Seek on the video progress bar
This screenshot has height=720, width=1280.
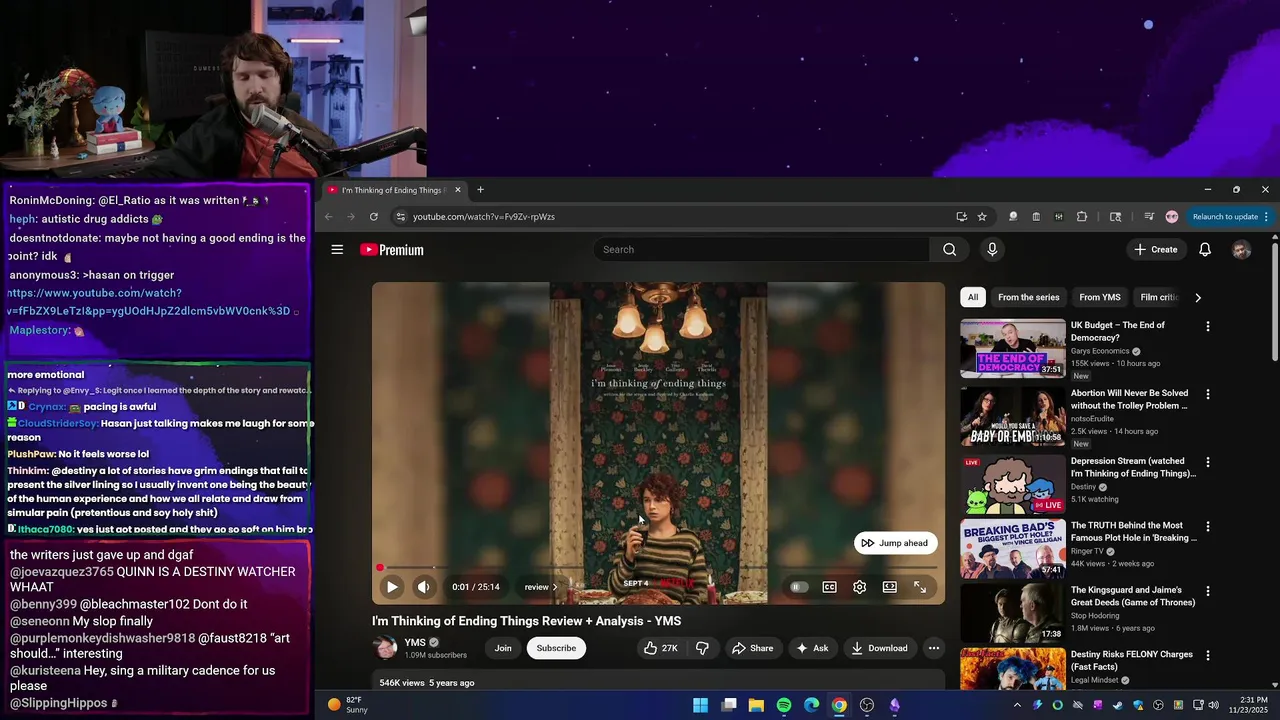tap(658, 568)
